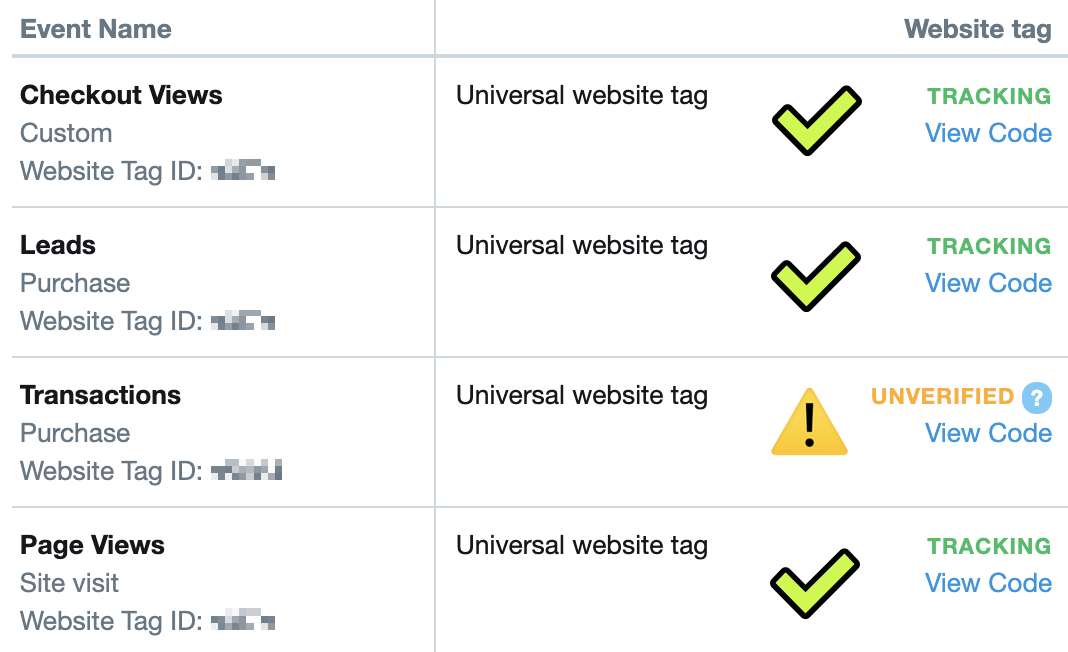1068x652 pixels.
Task: Click the TRACKING status for Page Views
Action: [988, 546]
